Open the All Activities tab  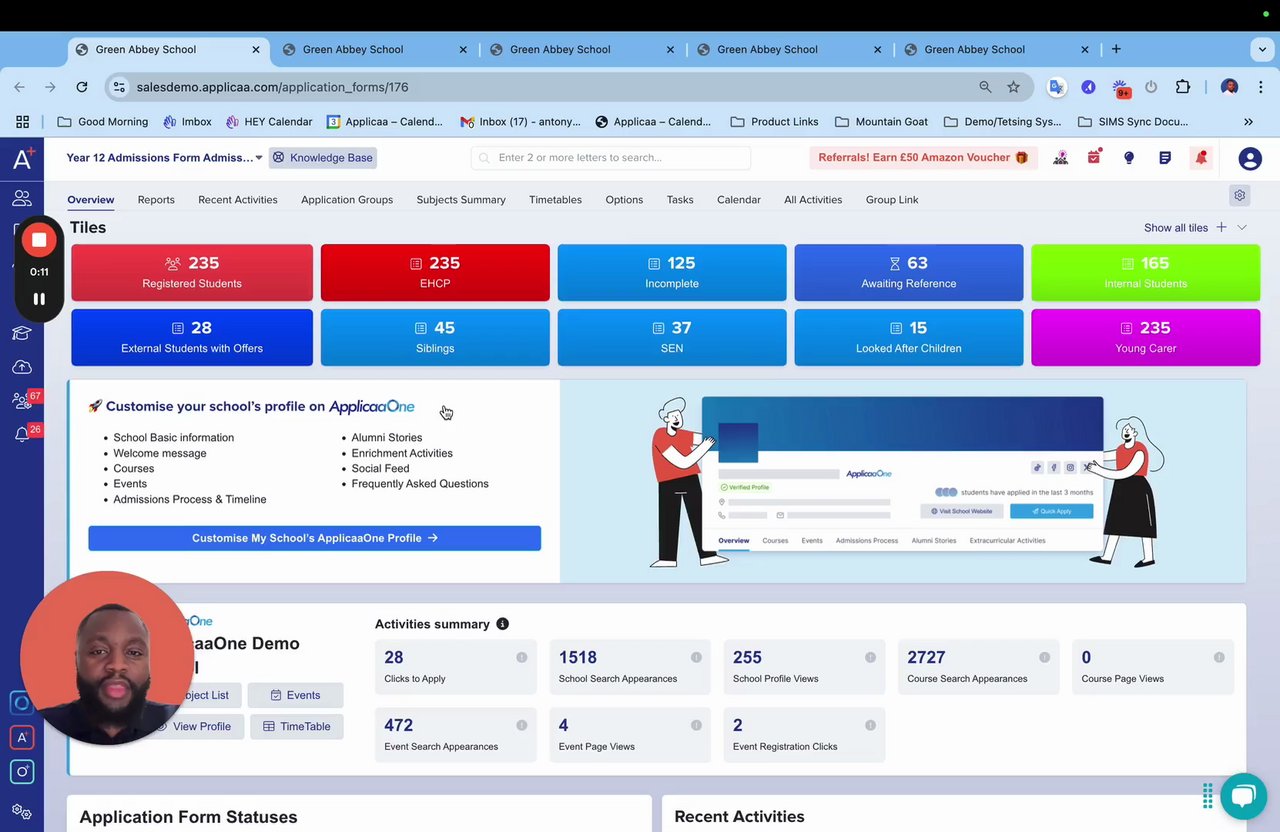(813, 199)
